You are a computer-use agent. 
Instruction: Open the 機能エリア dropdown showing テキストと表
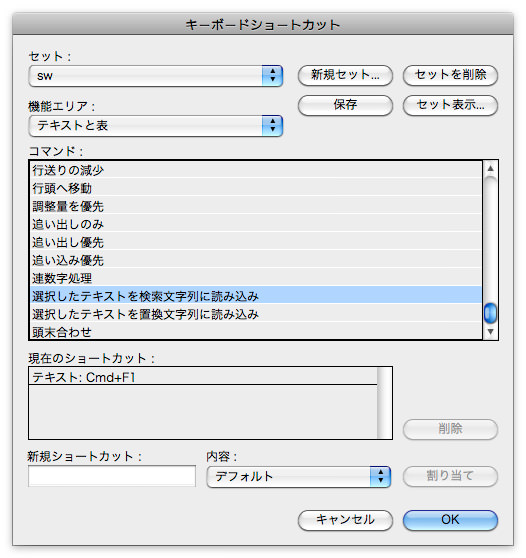tap(156, 126)
